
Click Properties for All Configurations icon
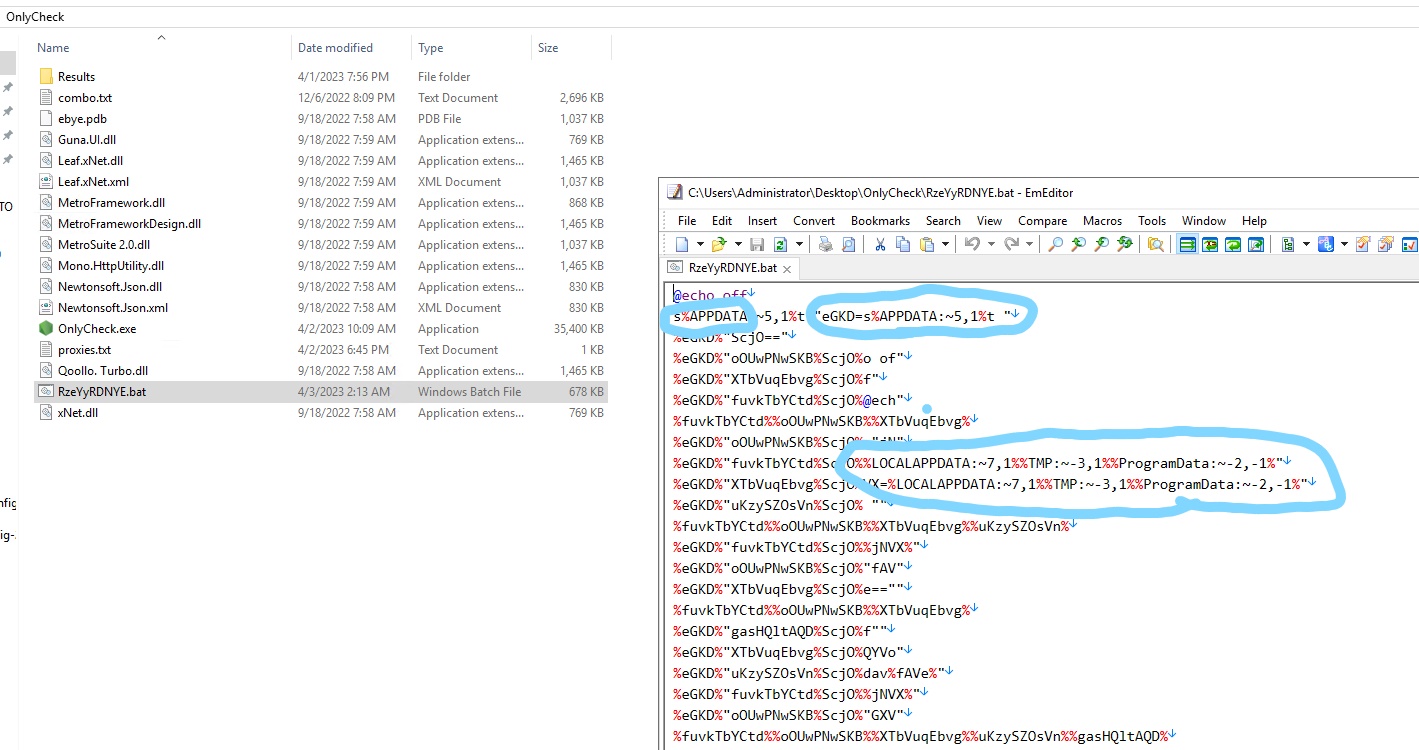pos(1385,244)
